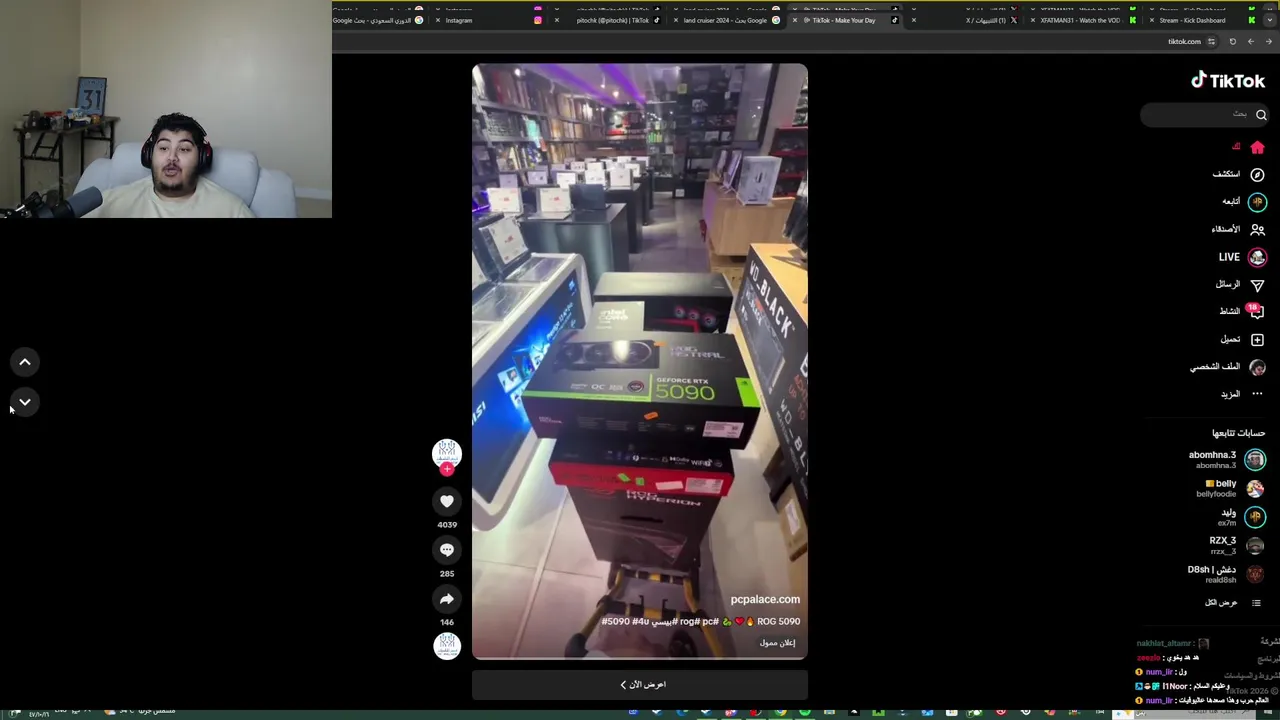Follow the creator via red plus badge
1280x720 pixels.
tap(447, 469)
